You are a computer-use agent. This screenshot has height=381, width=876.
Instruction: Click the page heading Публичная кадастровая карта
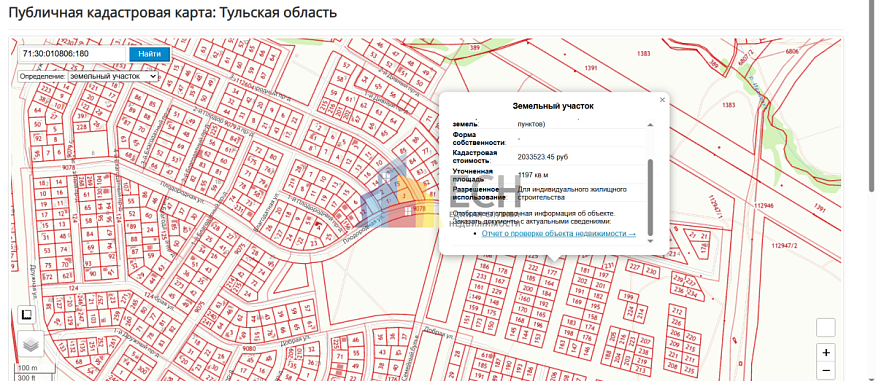pyautogui.click(x=173, y=12)
